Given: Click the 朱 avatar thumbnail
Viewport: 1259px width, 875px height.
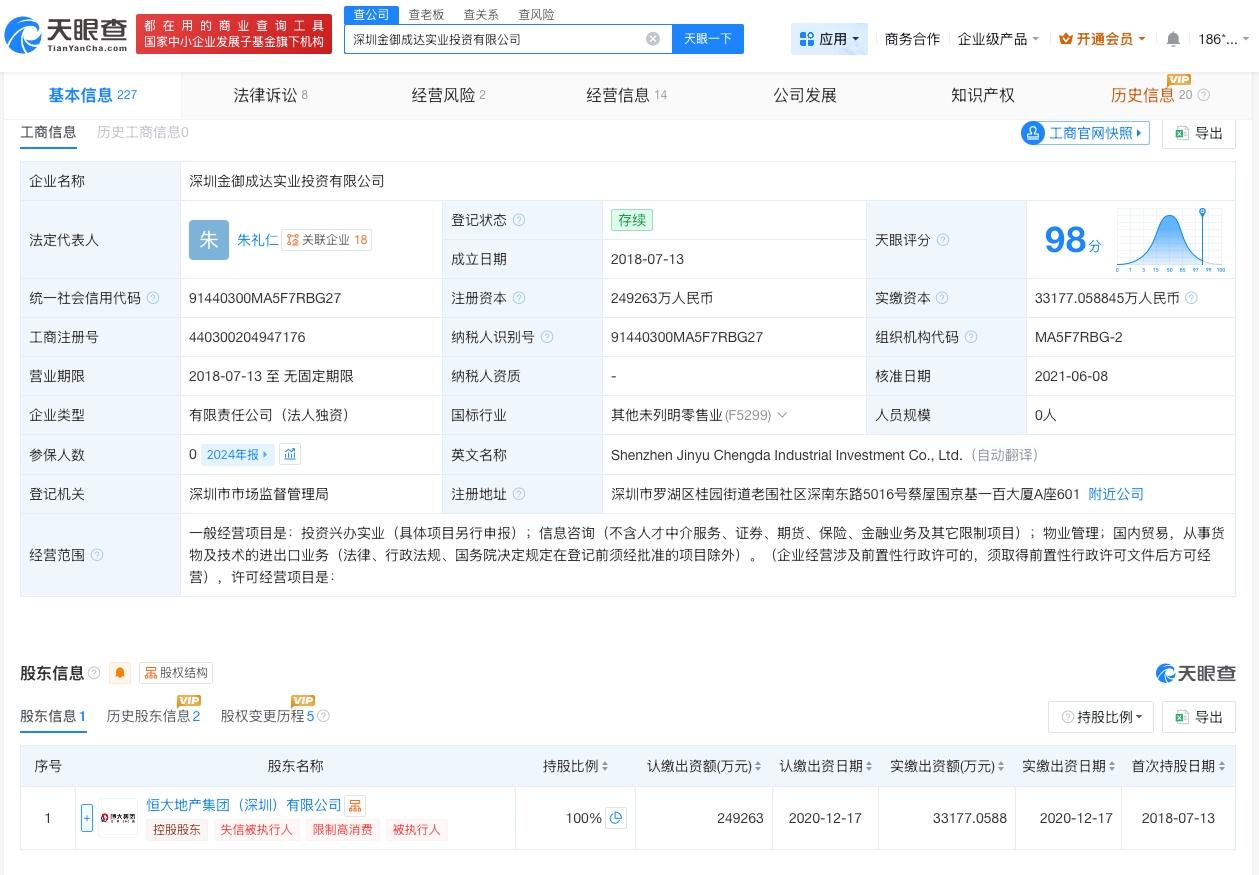Looking at the screenshot, I should click(x=209, y=240).
